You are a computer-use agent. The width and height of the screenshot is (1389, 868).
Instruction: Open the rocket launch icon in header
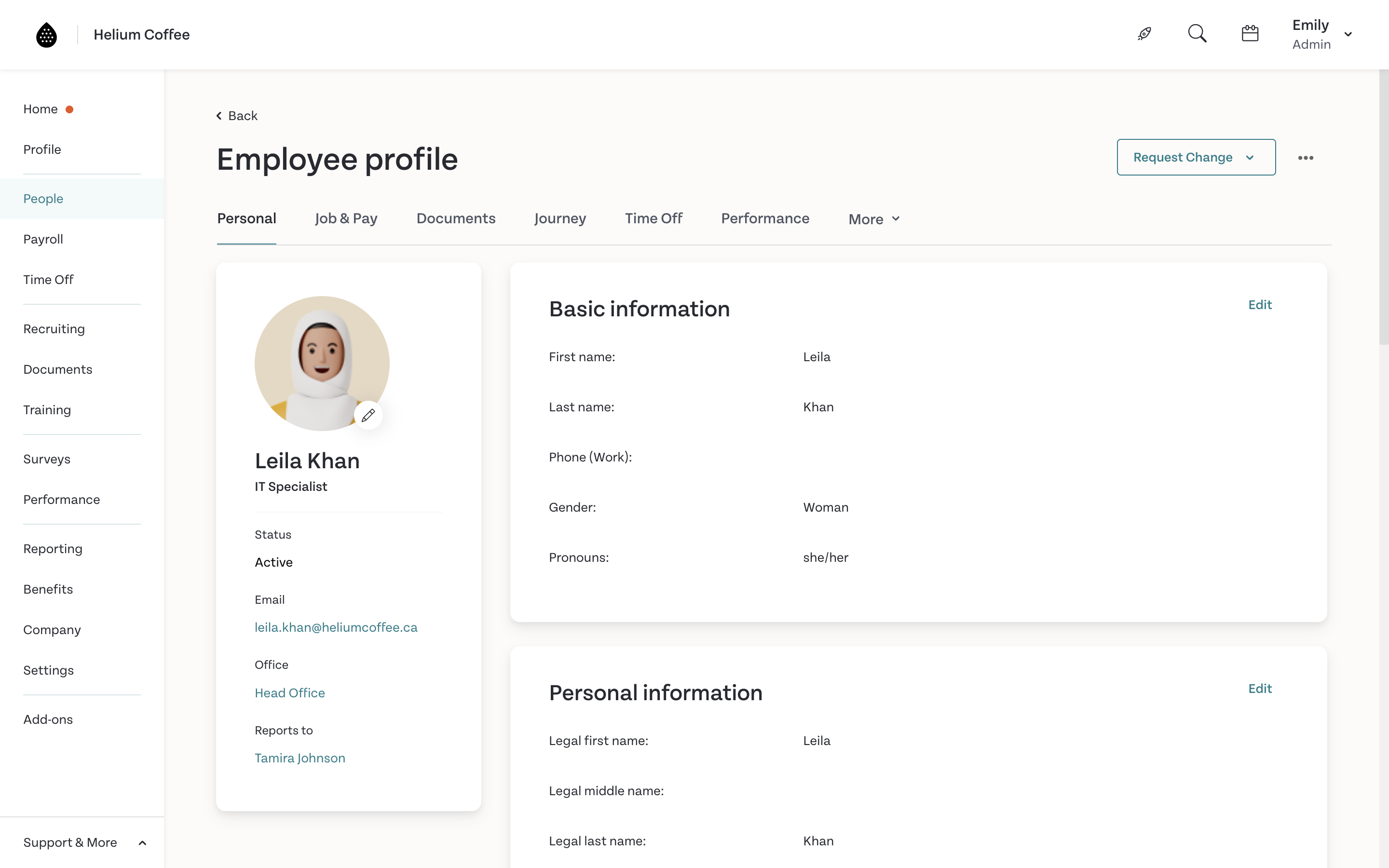(1144, 34)
